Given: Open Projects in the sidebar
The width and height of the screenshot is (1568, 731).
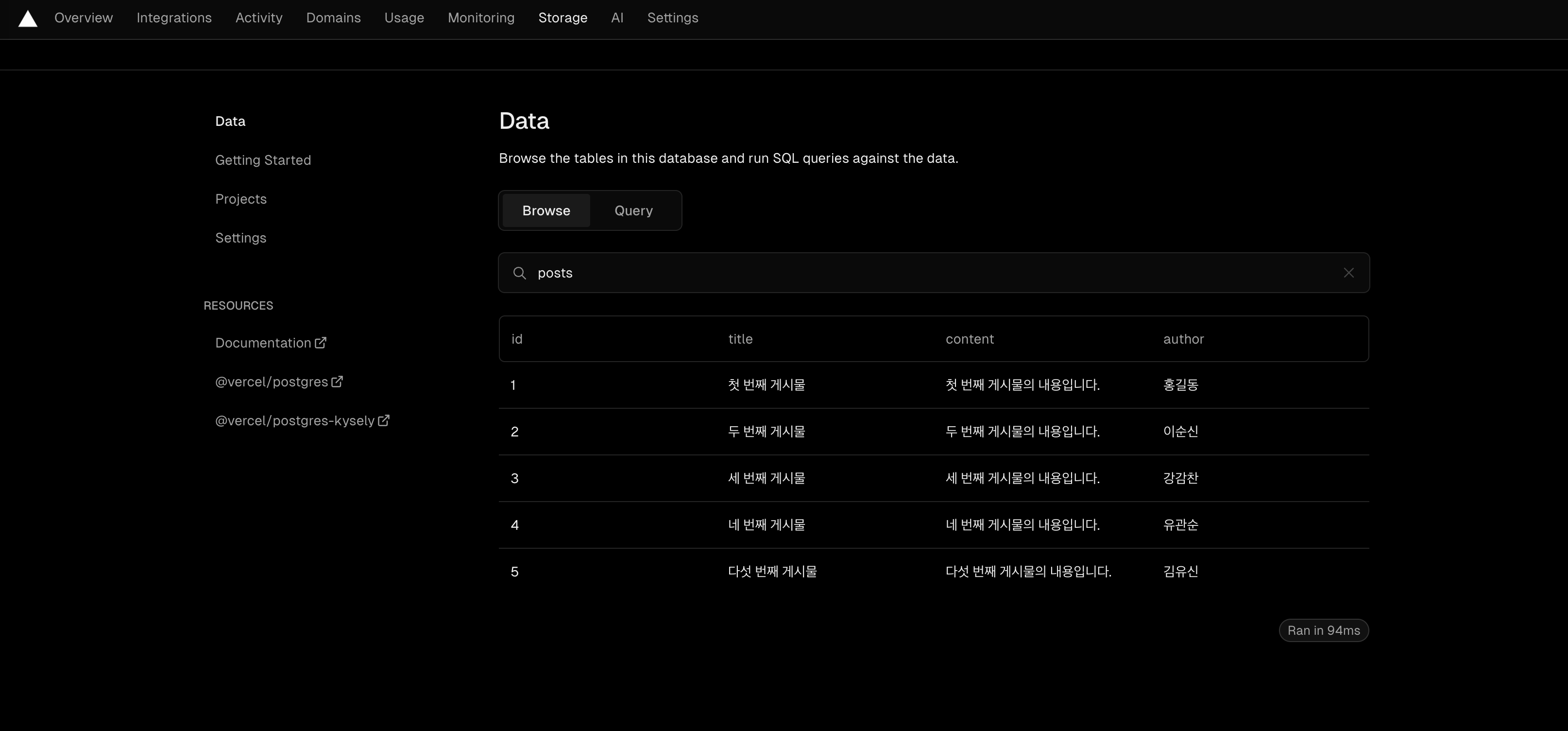Looking at the screenshot, I should pyautogui.click(x=240, y=199).
